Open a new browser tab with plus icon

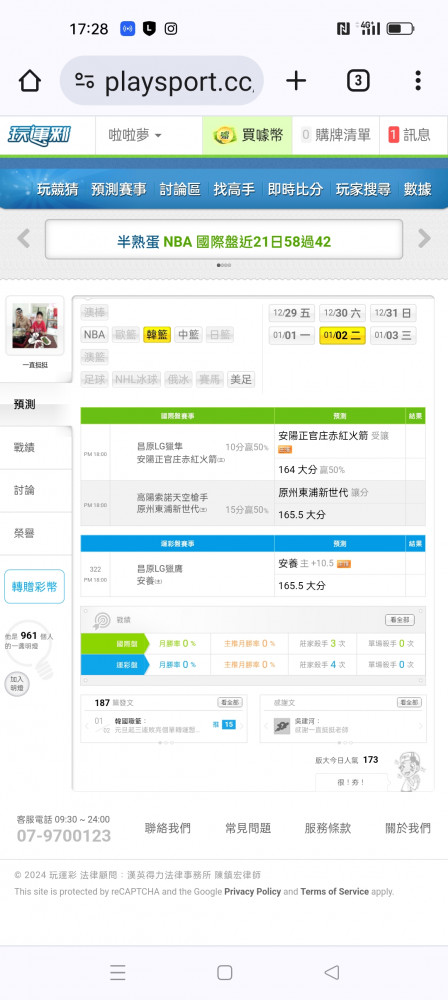click(x=295, y=80)
